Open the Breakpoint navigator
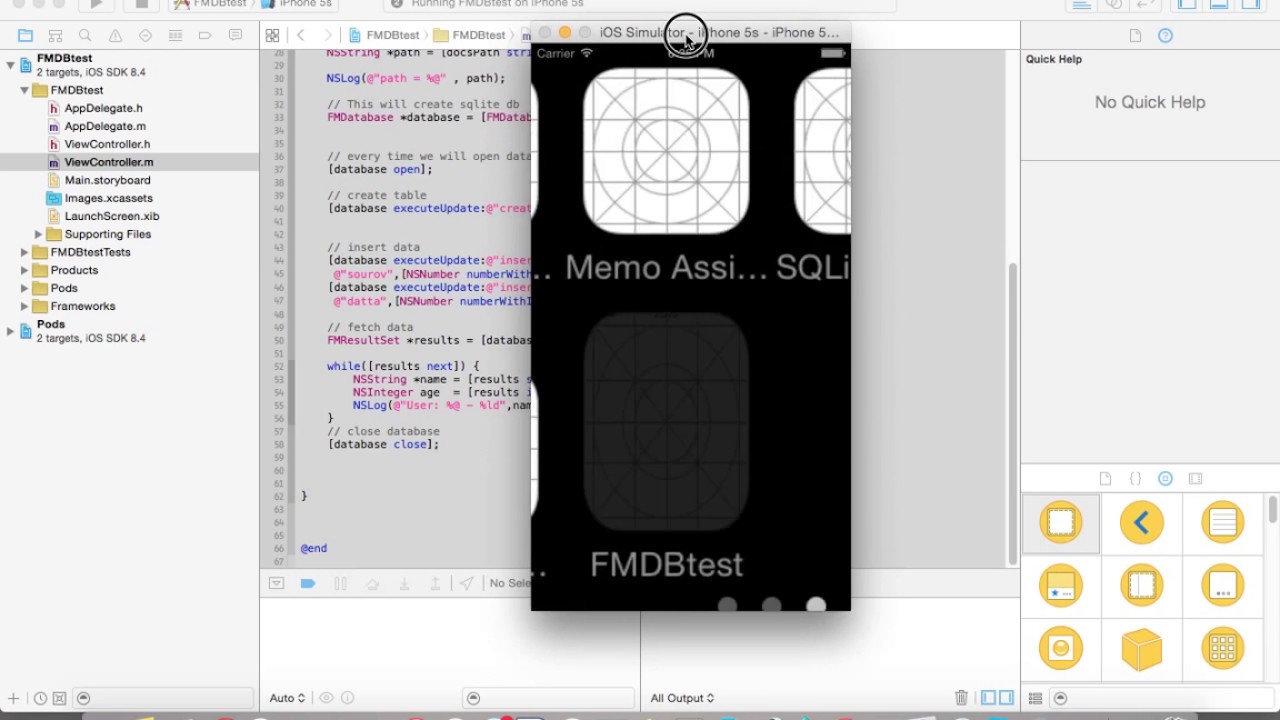The image size is (1280, 720). point(205,35)
